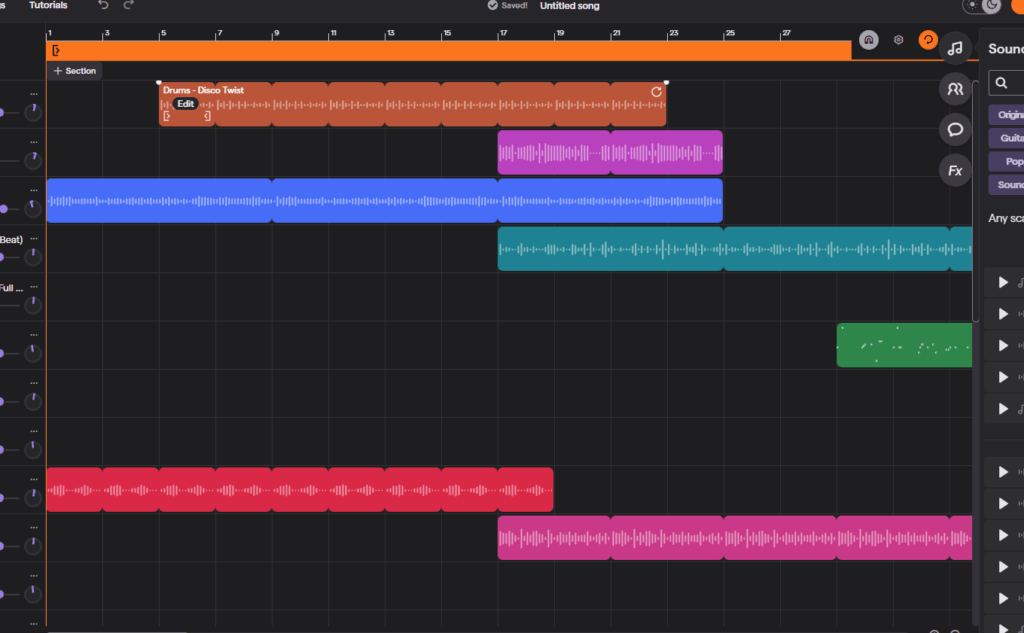Viewport: 1024px width, 633px height.
Task: Click the undo arrow
Action: click(x=103, y=6)
